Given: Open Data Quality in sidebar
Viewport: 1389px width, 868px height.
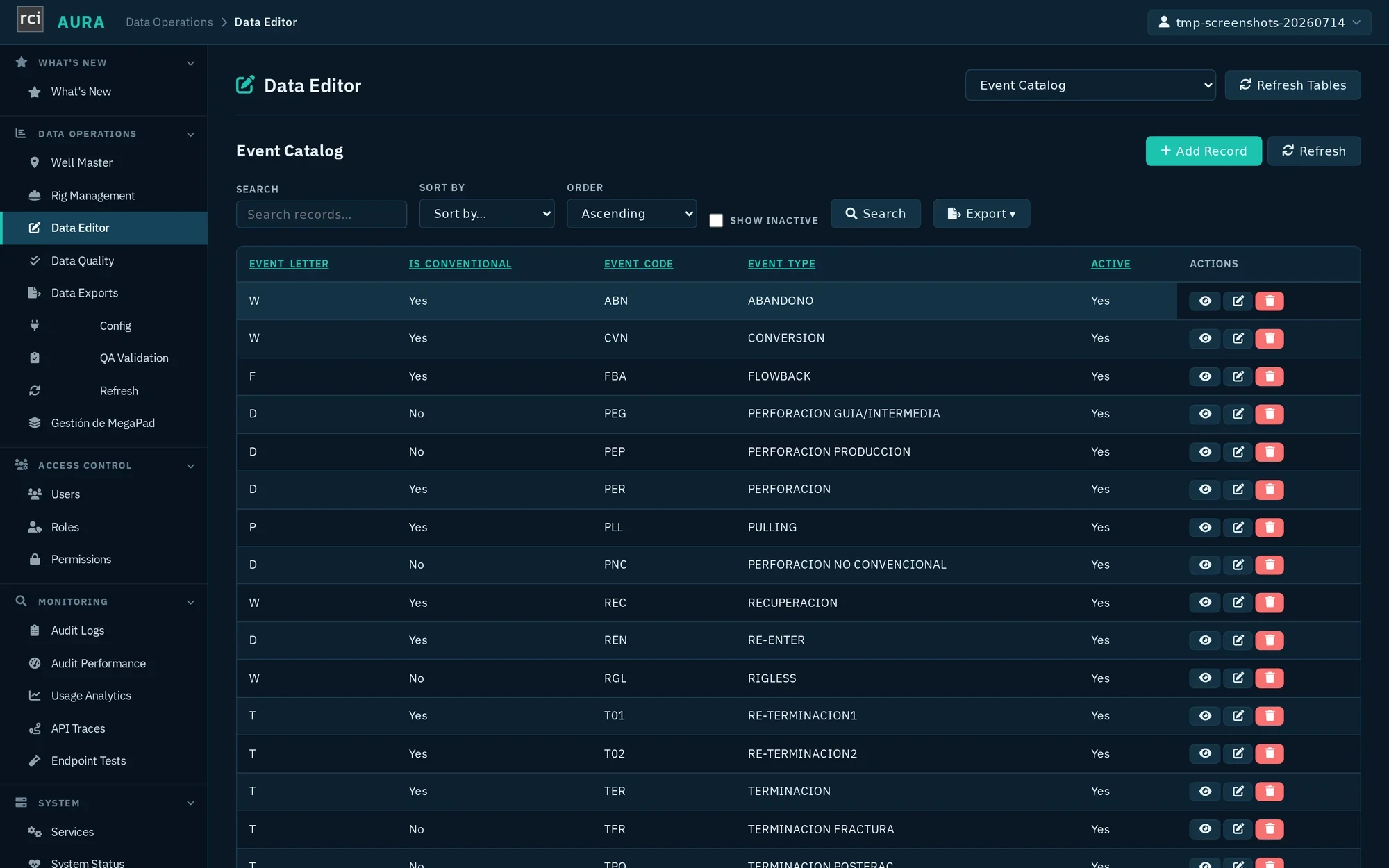Looking at the screenshot, I should coord(104,261).
